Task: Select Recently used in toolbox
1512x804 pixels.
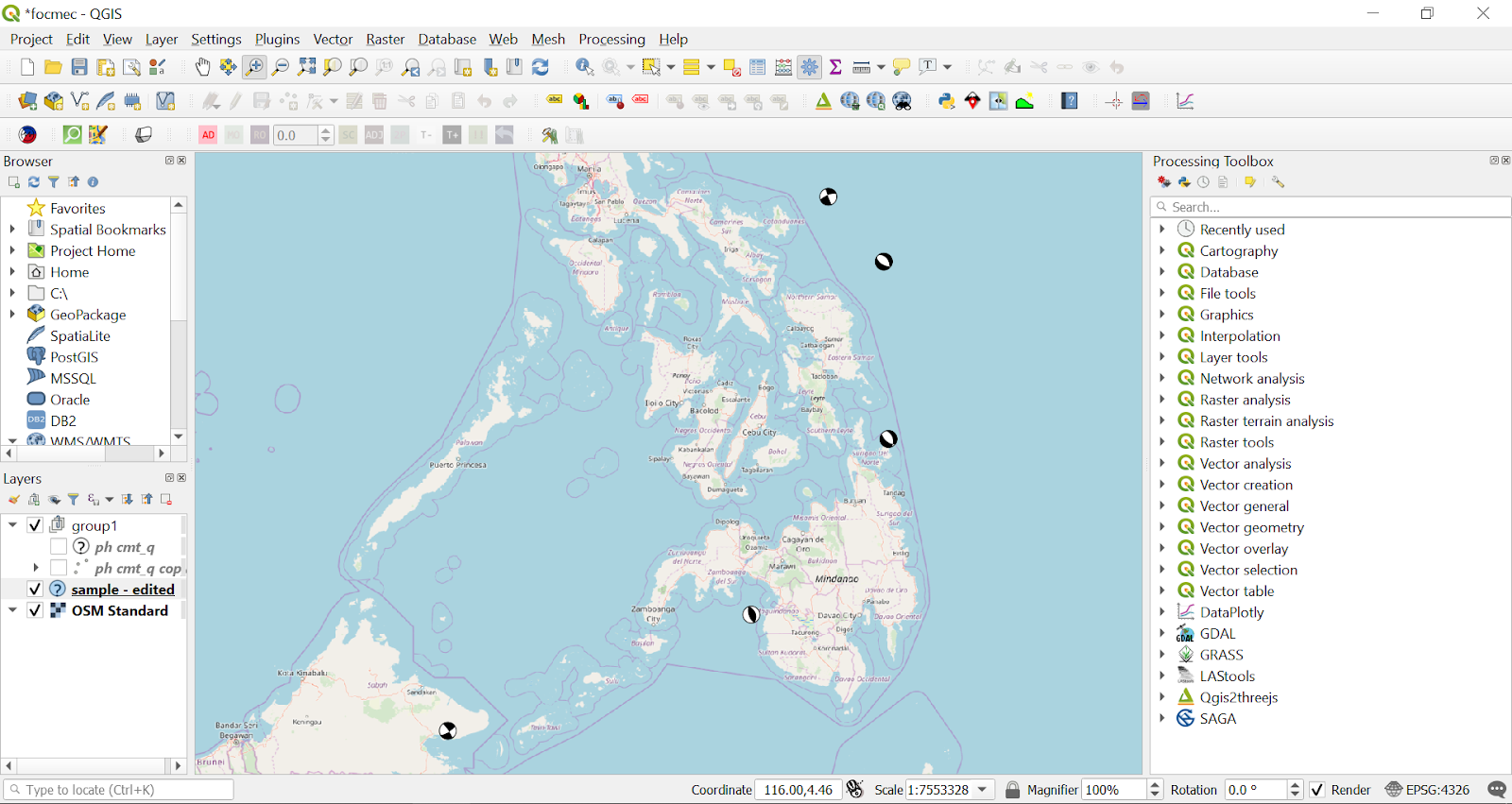Action: point(1242,230)
